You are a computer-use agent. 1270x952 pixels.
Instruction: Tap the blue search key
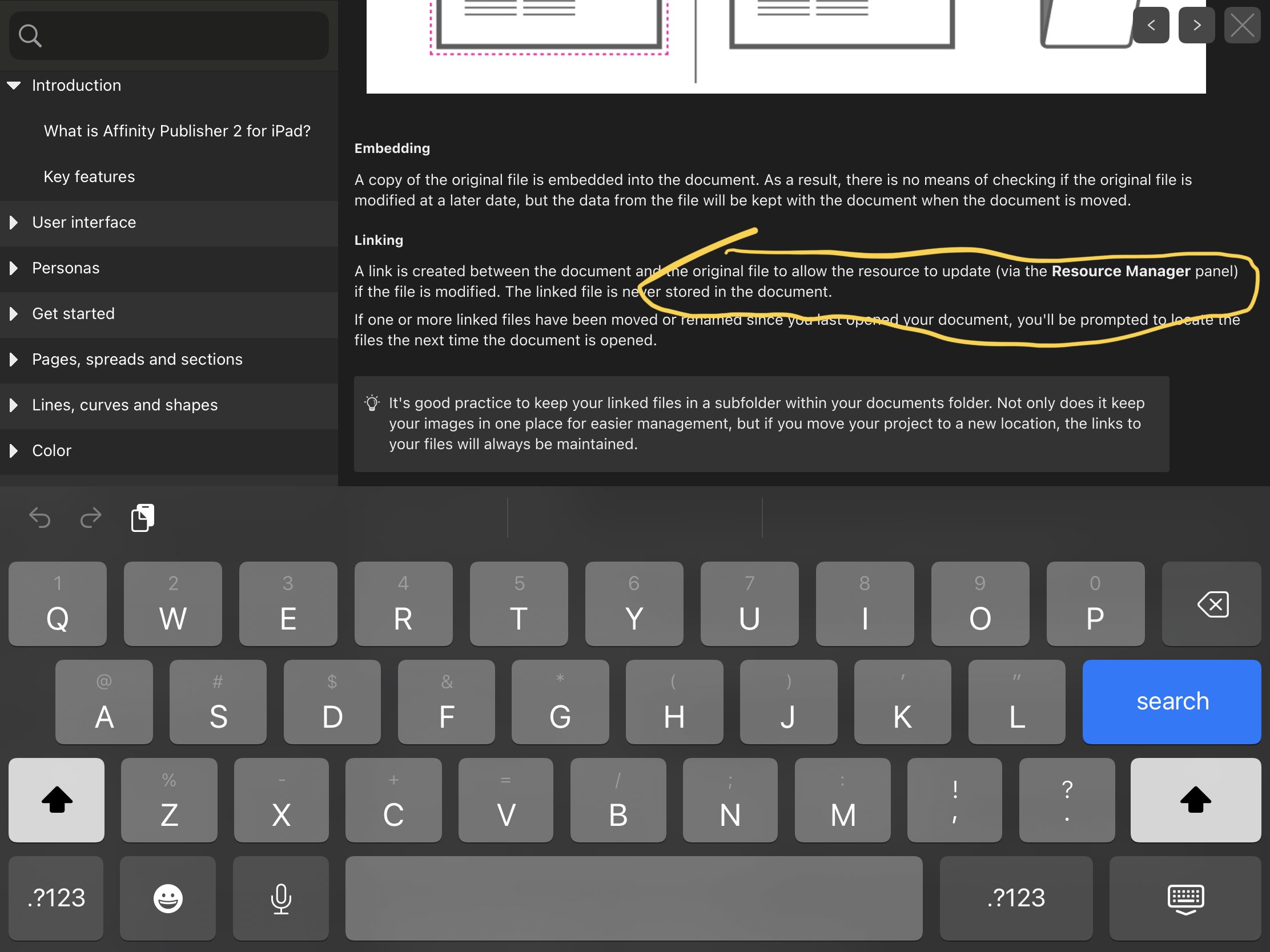pyautogui.click(x=1172, y=702)
